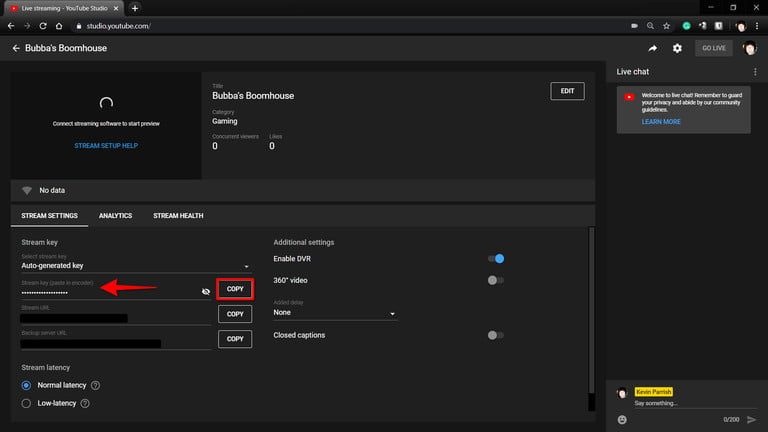The height and width of the screenshot is (432, 768).
Task: Click the share stream arrow icon
Action: (x=653, y=48)
